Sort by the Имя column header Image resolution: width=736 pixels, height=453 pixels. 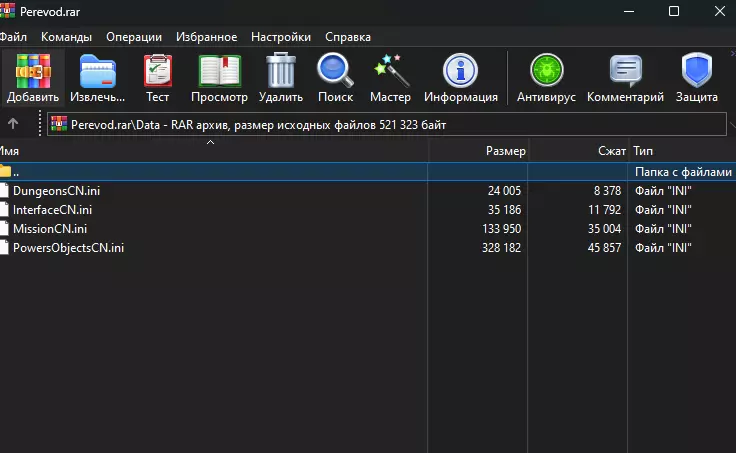pos(214,151)
